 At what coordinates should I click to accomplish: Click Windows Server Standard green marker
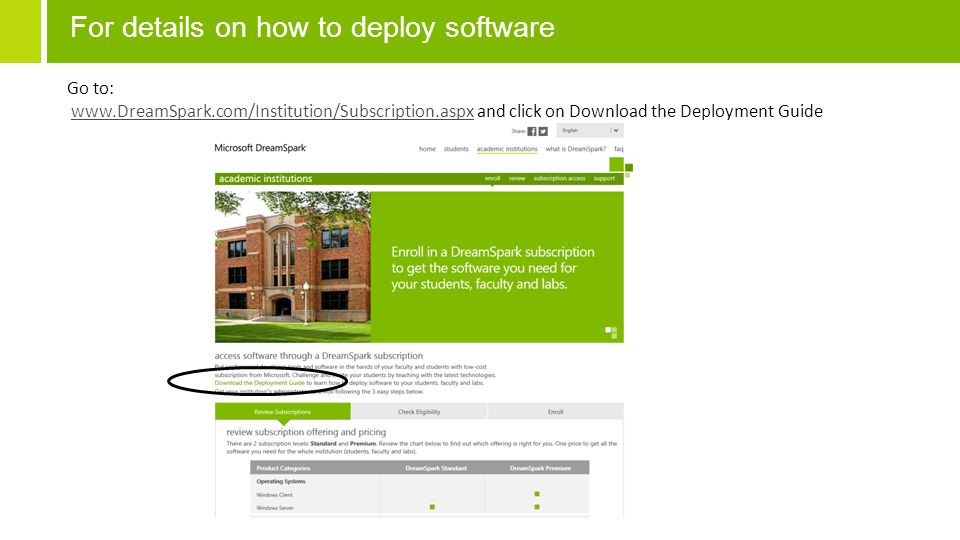pos(432,507)
